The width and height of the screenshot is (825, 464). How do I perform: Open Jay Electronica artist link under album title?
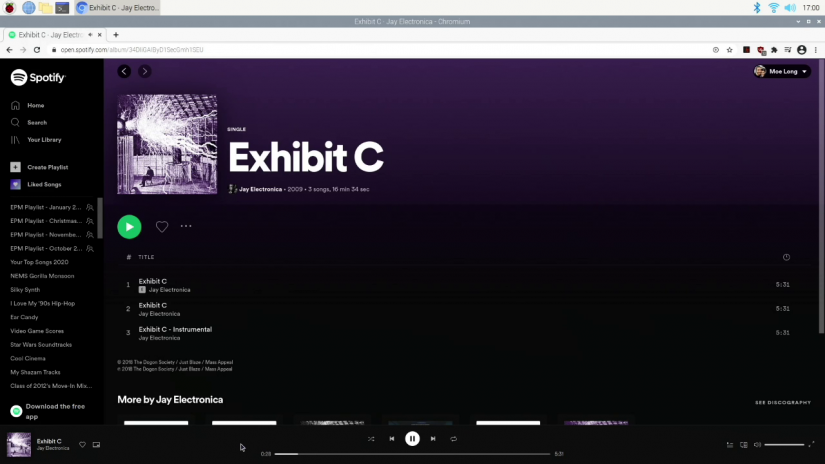[x=260, y=189]
